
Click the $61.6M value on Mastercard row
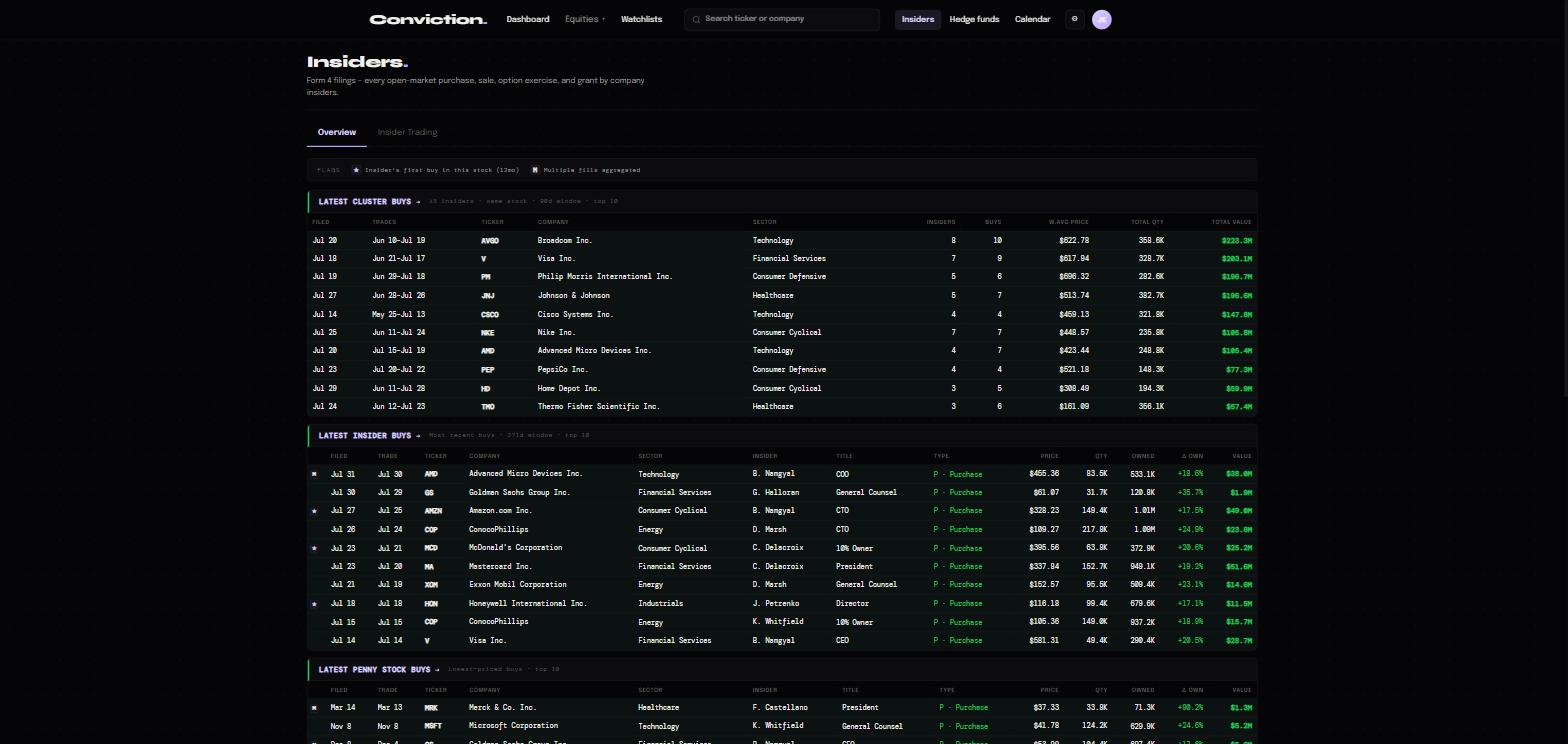click(1238, 567)
